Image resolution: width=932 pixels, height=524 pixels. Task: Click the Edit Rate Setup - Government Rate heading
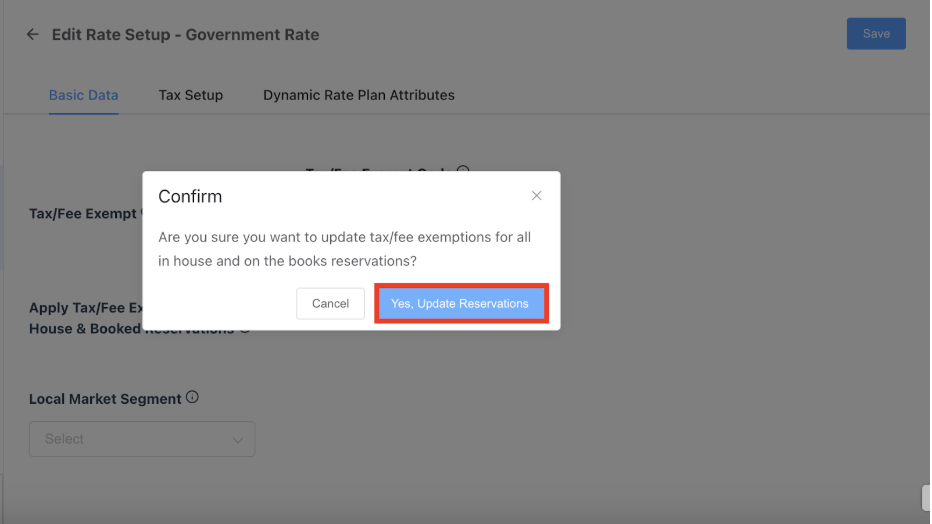coord(185,34)
